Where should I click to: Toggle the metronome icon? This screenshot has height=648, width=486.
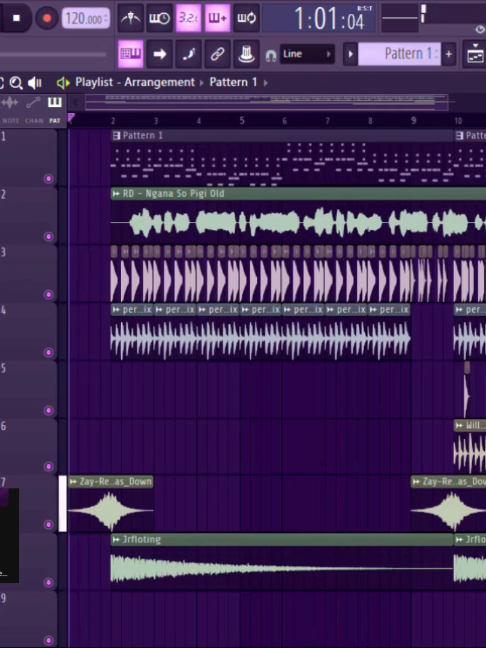click(131, 18)
